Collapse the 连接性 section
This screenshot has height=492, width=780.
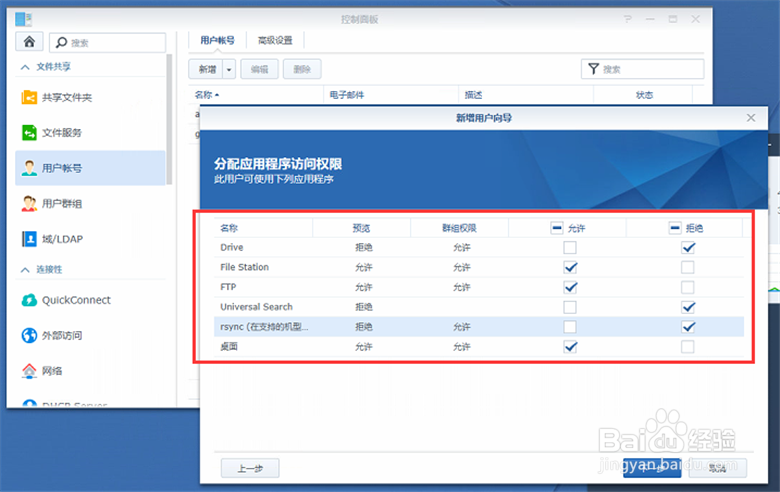click(x=25, y=270)
